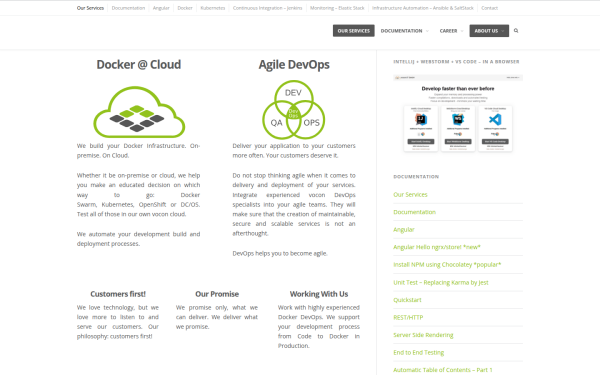Screen dimensions: 600x375
Task: Open sidebar link Quickstart
Action: [x=407, y=300]
